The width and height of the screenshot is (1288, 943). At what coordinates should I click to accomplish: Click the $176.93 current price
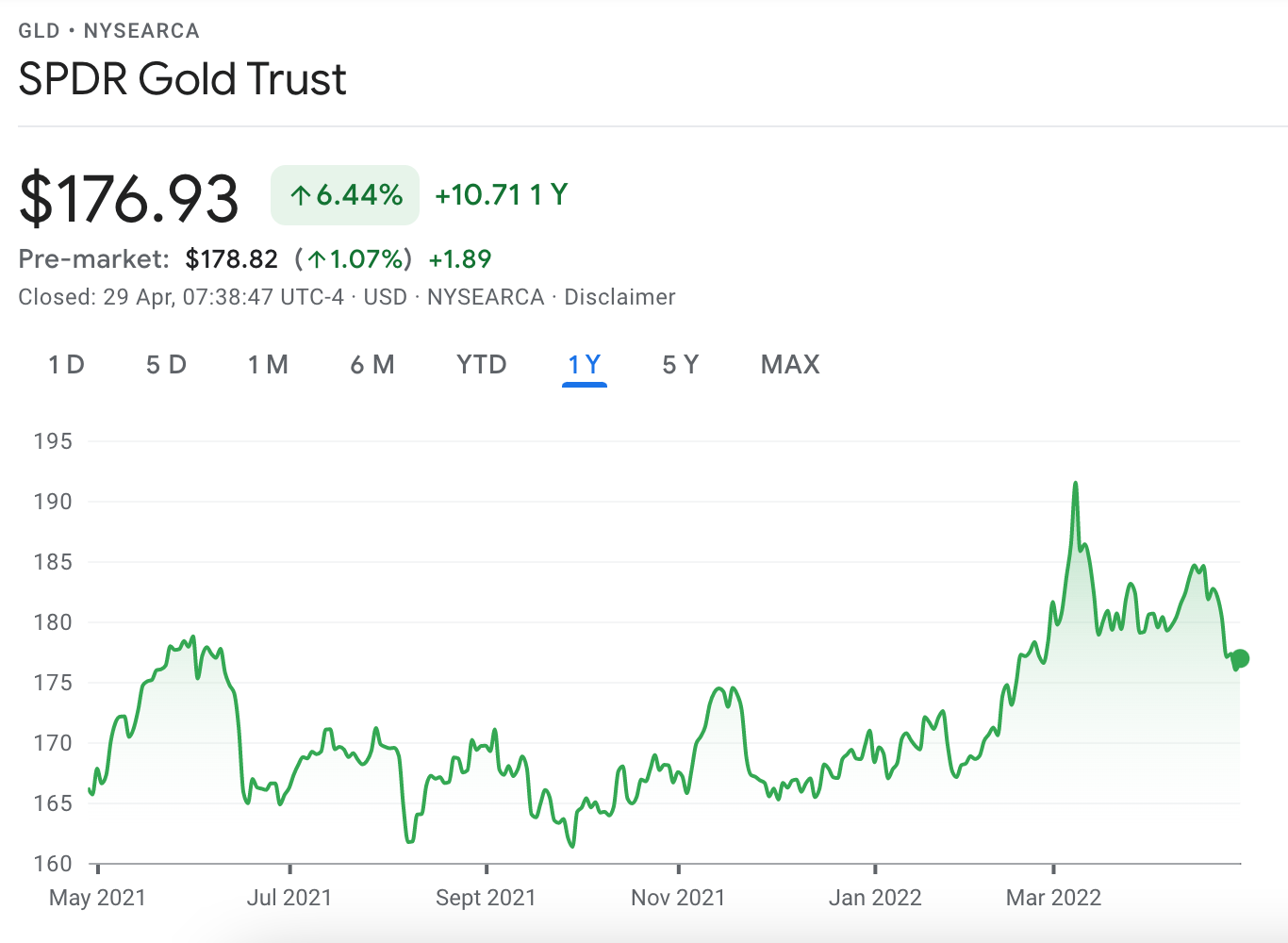click(129, 195)
